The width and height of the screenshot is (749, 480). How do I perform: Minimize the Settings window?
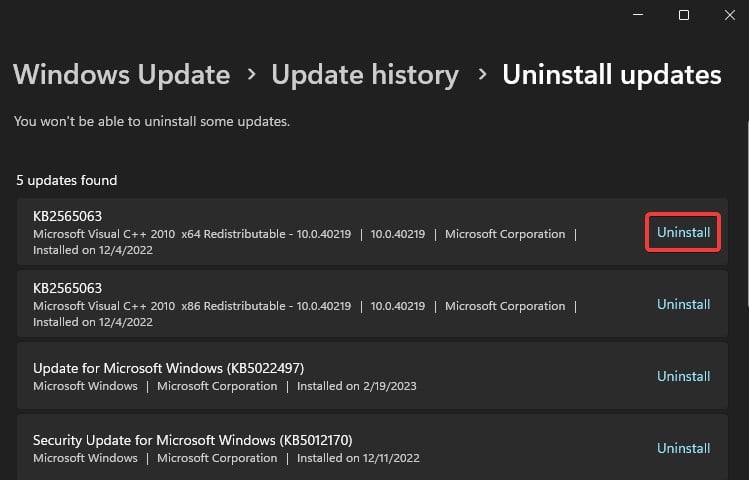[x=637, y=15]
